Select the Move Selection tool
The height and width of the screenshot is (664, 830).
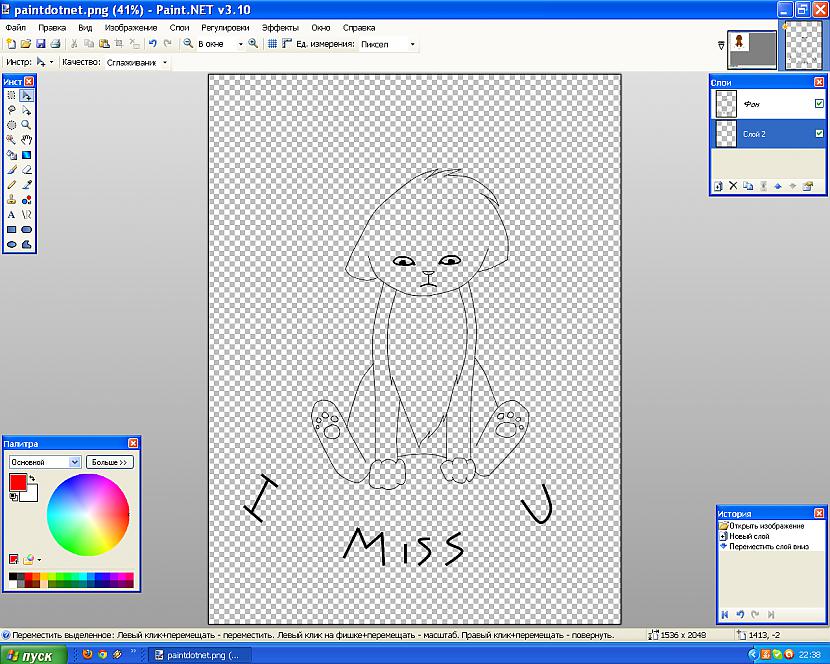pyautogui.click(x=26, y=110)
